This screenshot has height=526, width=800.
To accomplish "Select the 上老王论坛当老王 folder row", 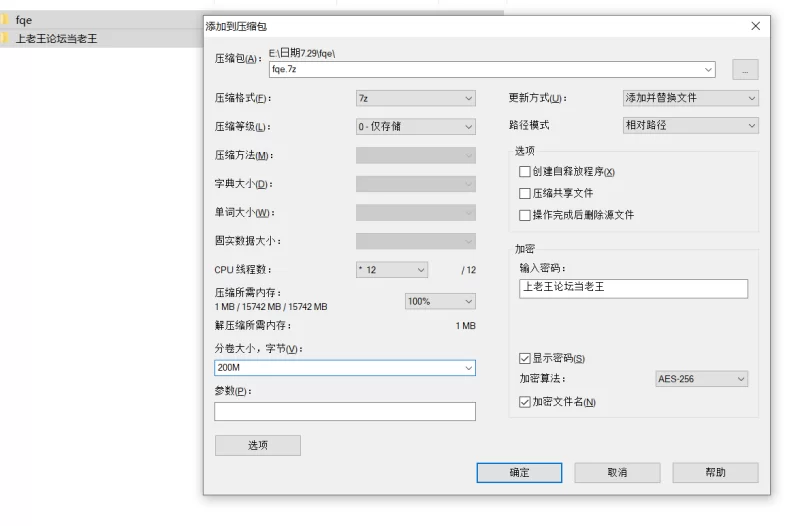I will coord(102,38).
